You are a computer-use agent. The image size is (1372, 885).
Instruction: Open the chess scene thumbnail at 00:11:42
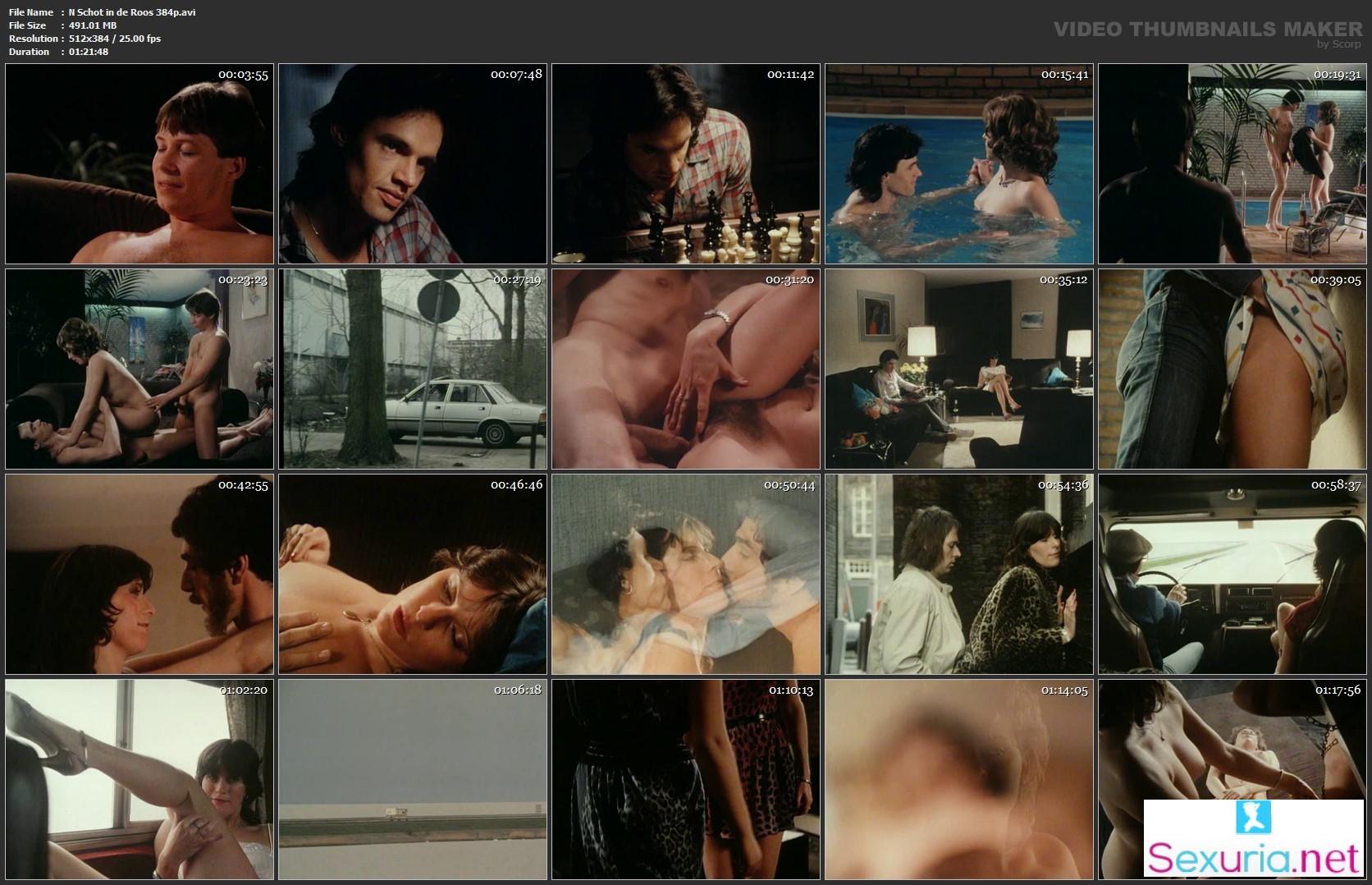686,164
